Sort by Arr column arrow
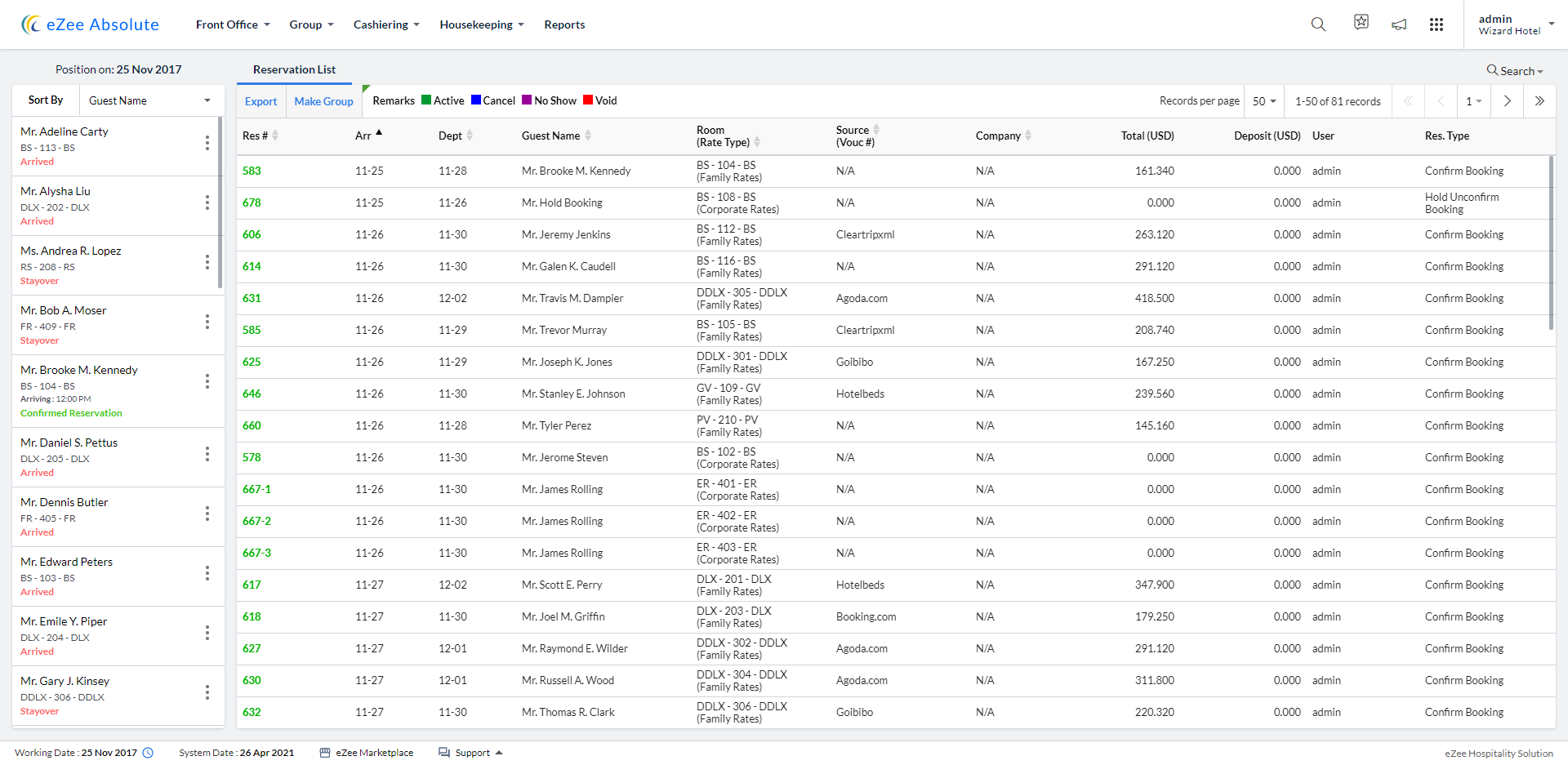Screen dimensions: 1568x765 379,132
